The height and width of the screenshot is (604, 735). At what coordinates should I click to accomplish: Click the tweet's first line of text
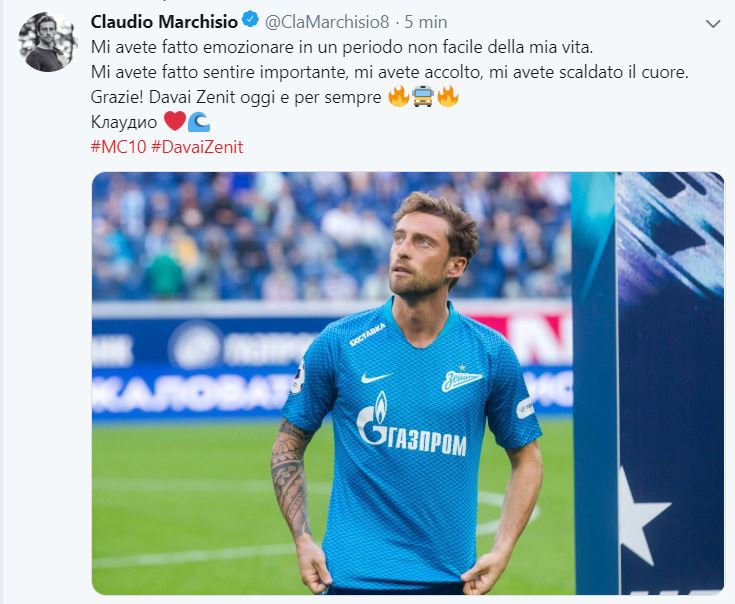point(342,47)
